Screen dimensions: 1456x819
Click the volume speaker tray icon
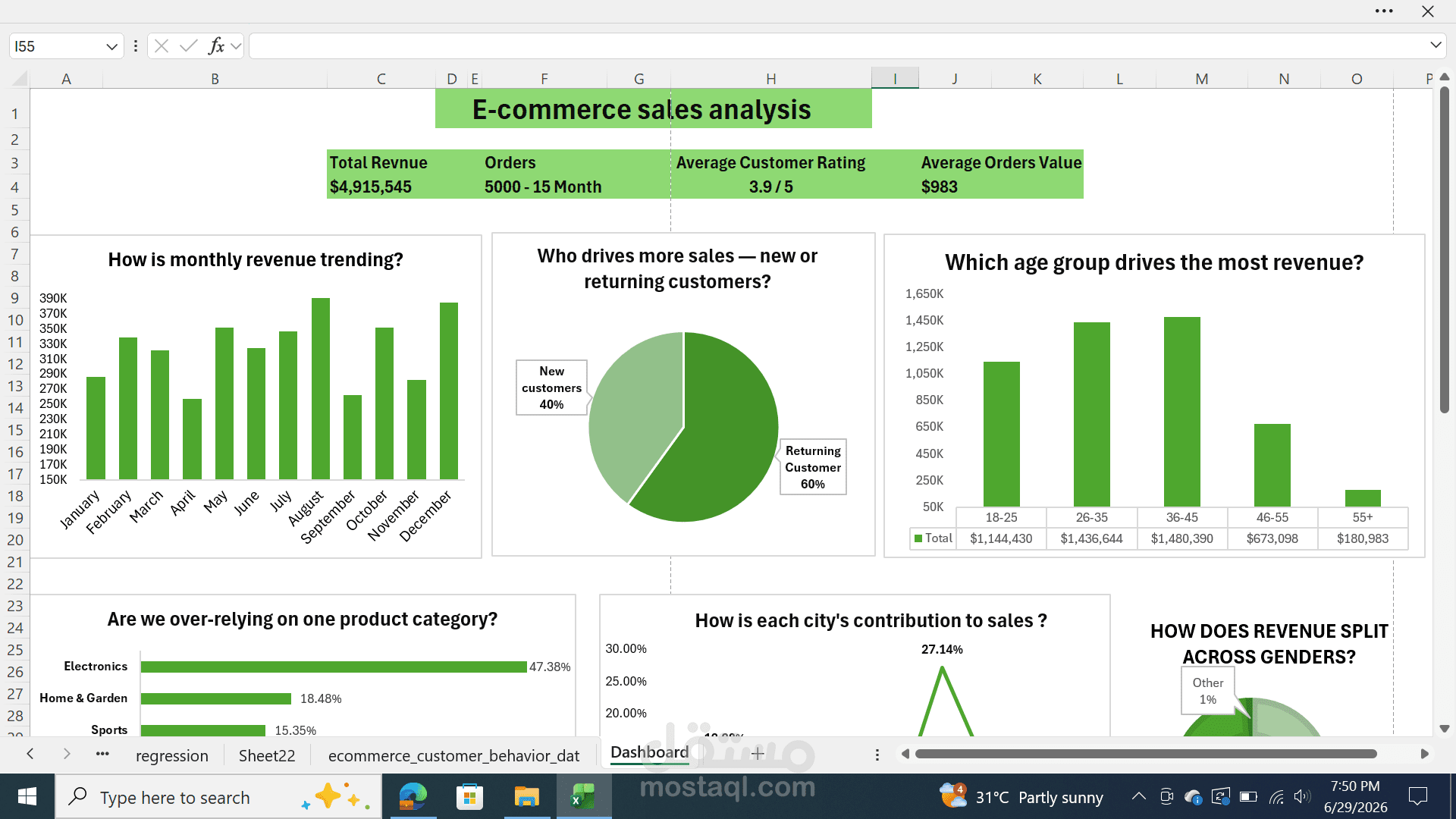click(x=1302, y=796)
